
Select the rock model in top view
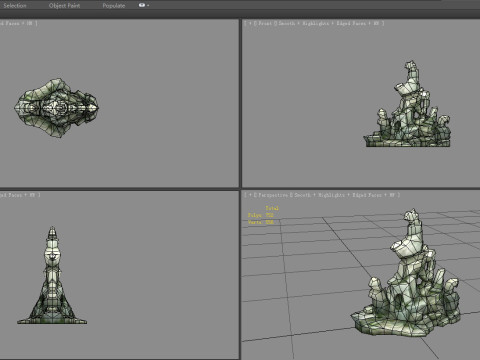[56, 108]
